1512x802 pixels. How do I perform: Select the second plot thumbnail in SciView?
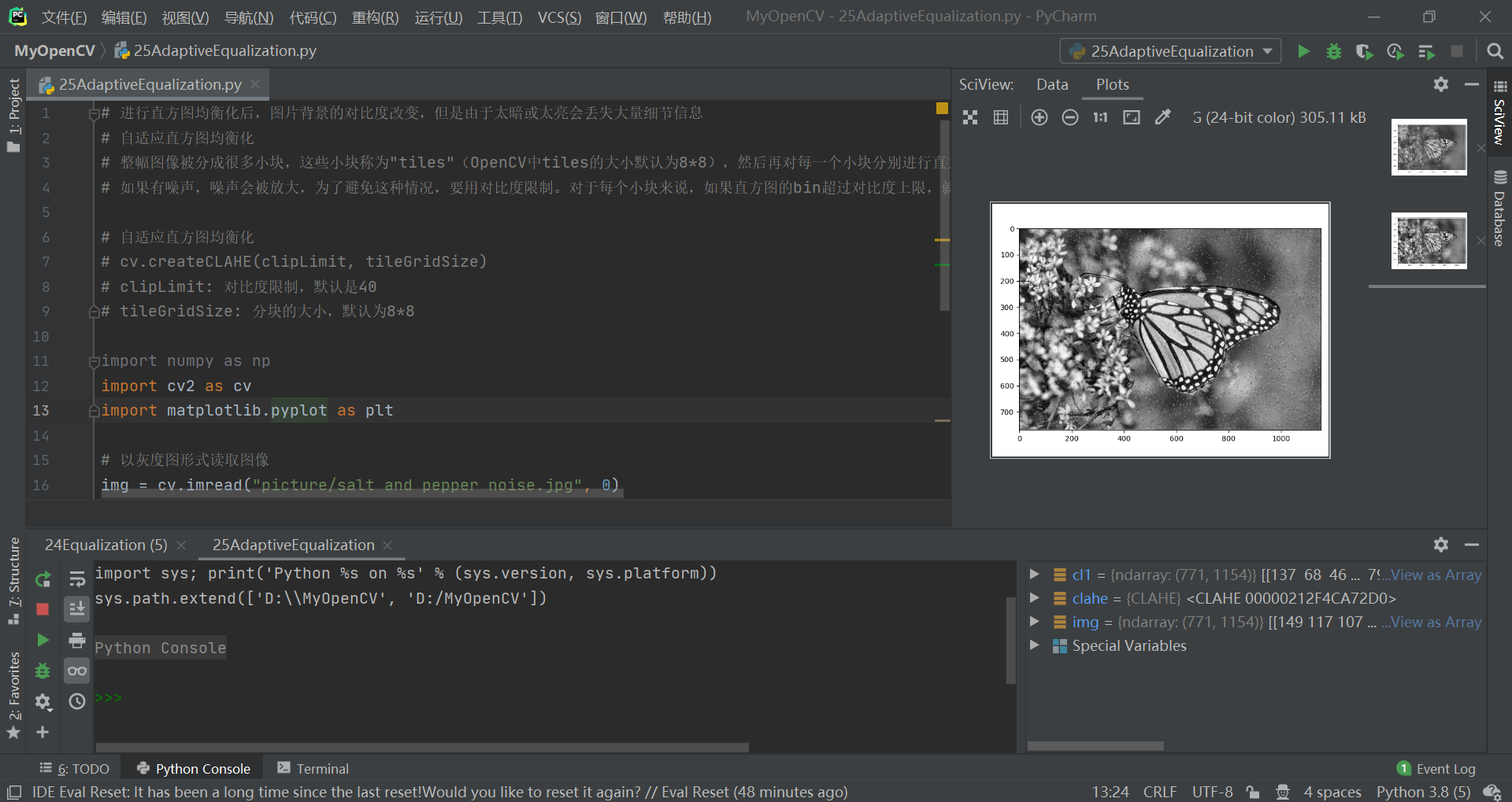pos(1429,240)
